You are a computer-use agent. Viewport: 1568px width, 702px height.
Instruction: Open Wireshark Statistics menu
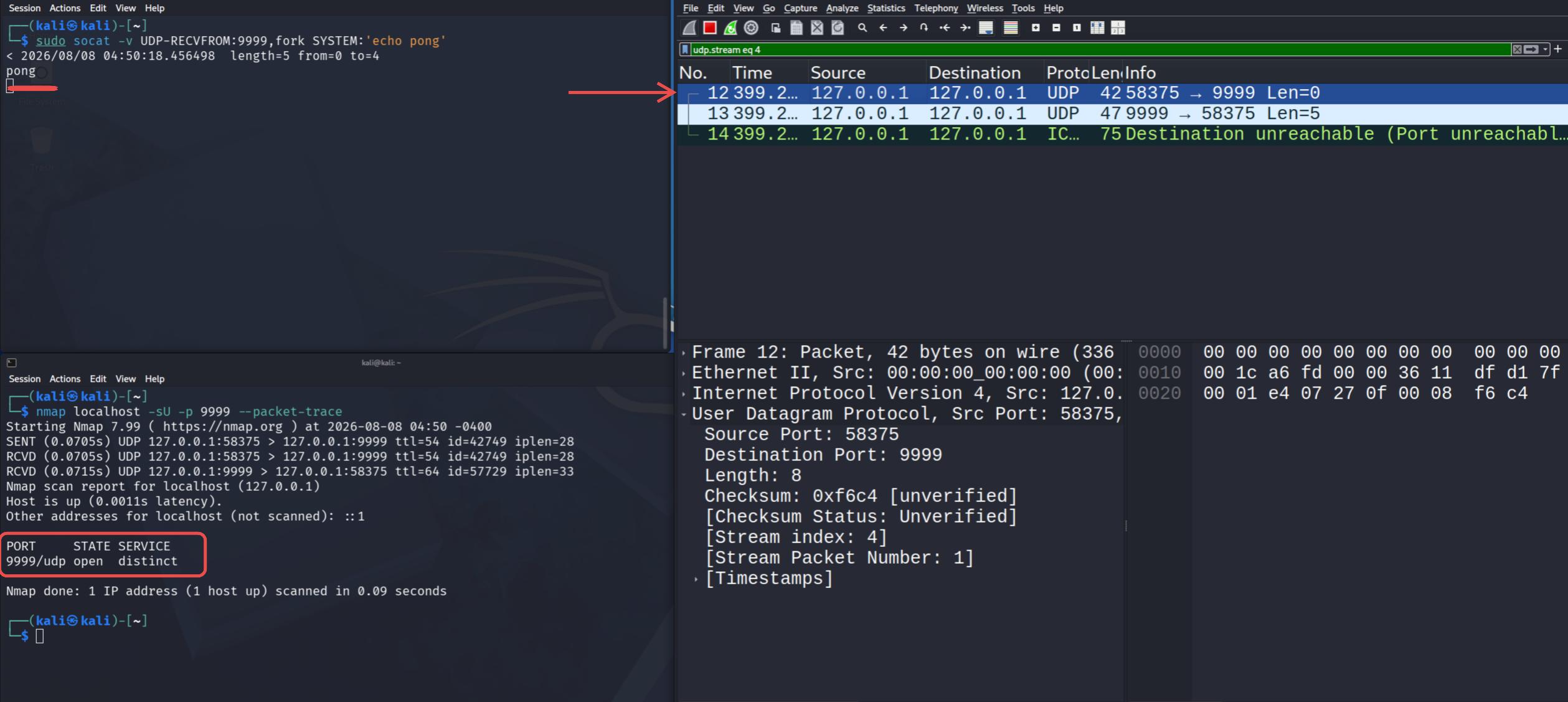[x=886, y=8]
